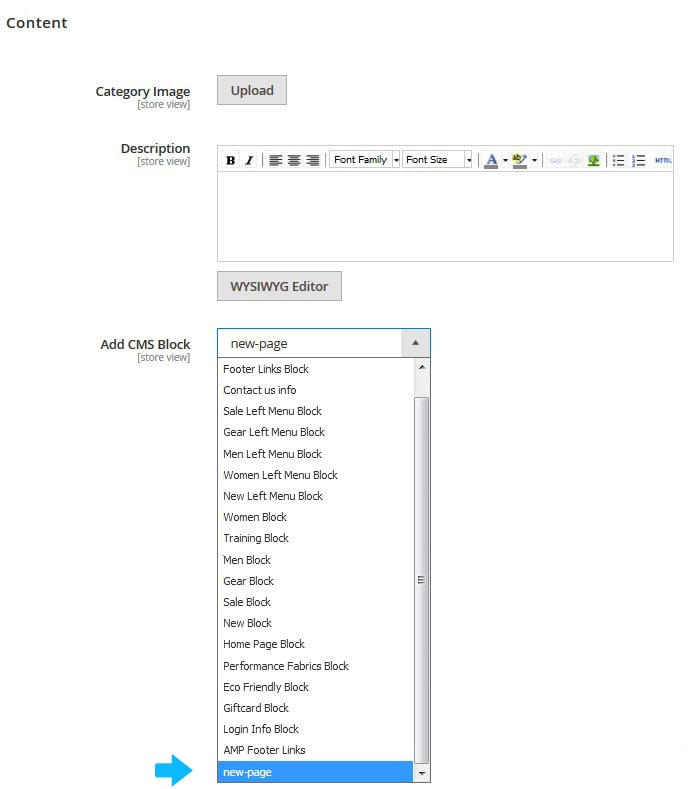Viewport: 694px width, 789px height.
Task: Pick Men Left Menu Block
Action: pyautogui.click(x=316, y=454)
